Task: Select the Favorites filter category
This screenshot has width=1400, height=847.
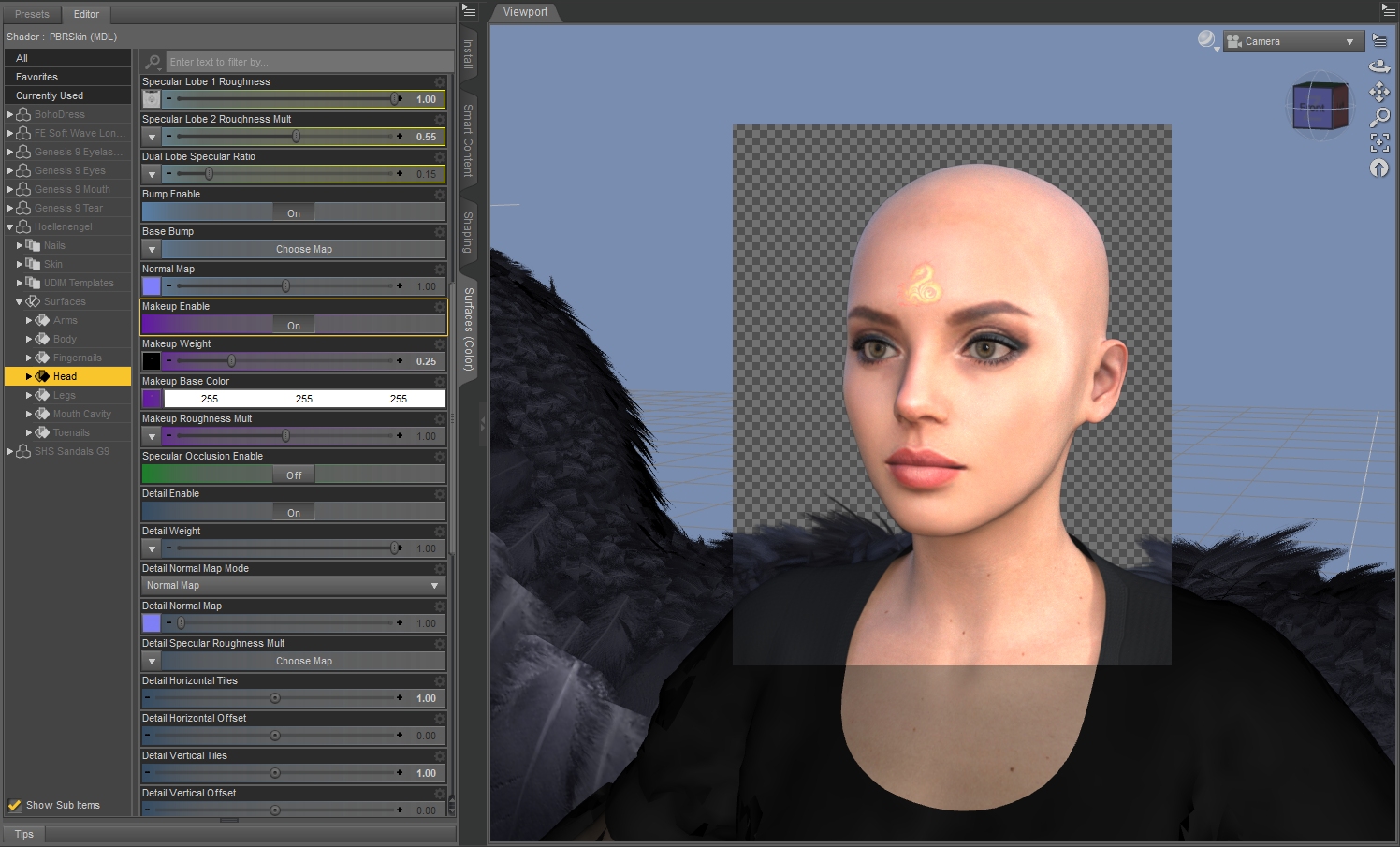Action: pos(67,77)
